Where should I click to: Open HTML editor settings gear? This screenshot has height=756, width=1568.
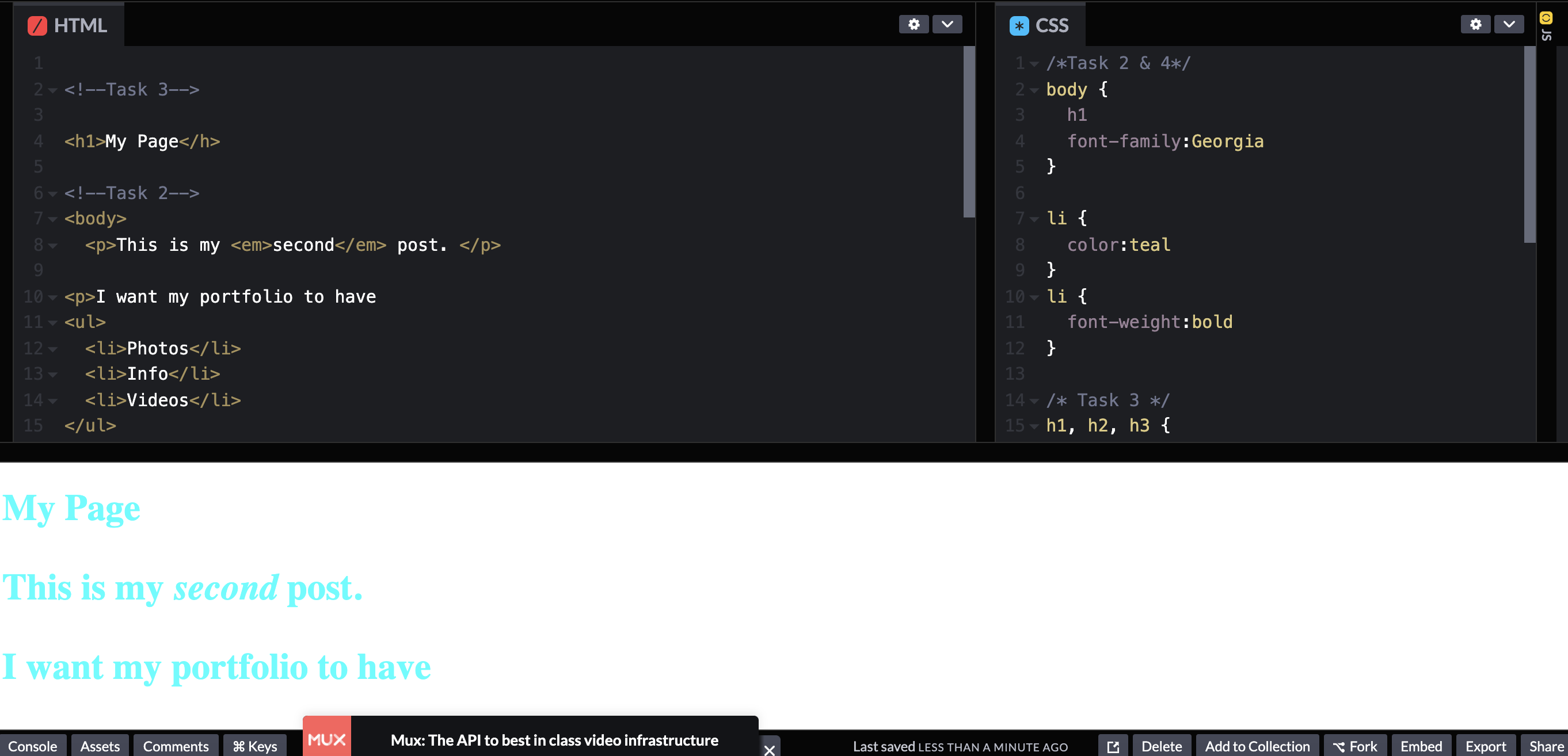point(913,24)
